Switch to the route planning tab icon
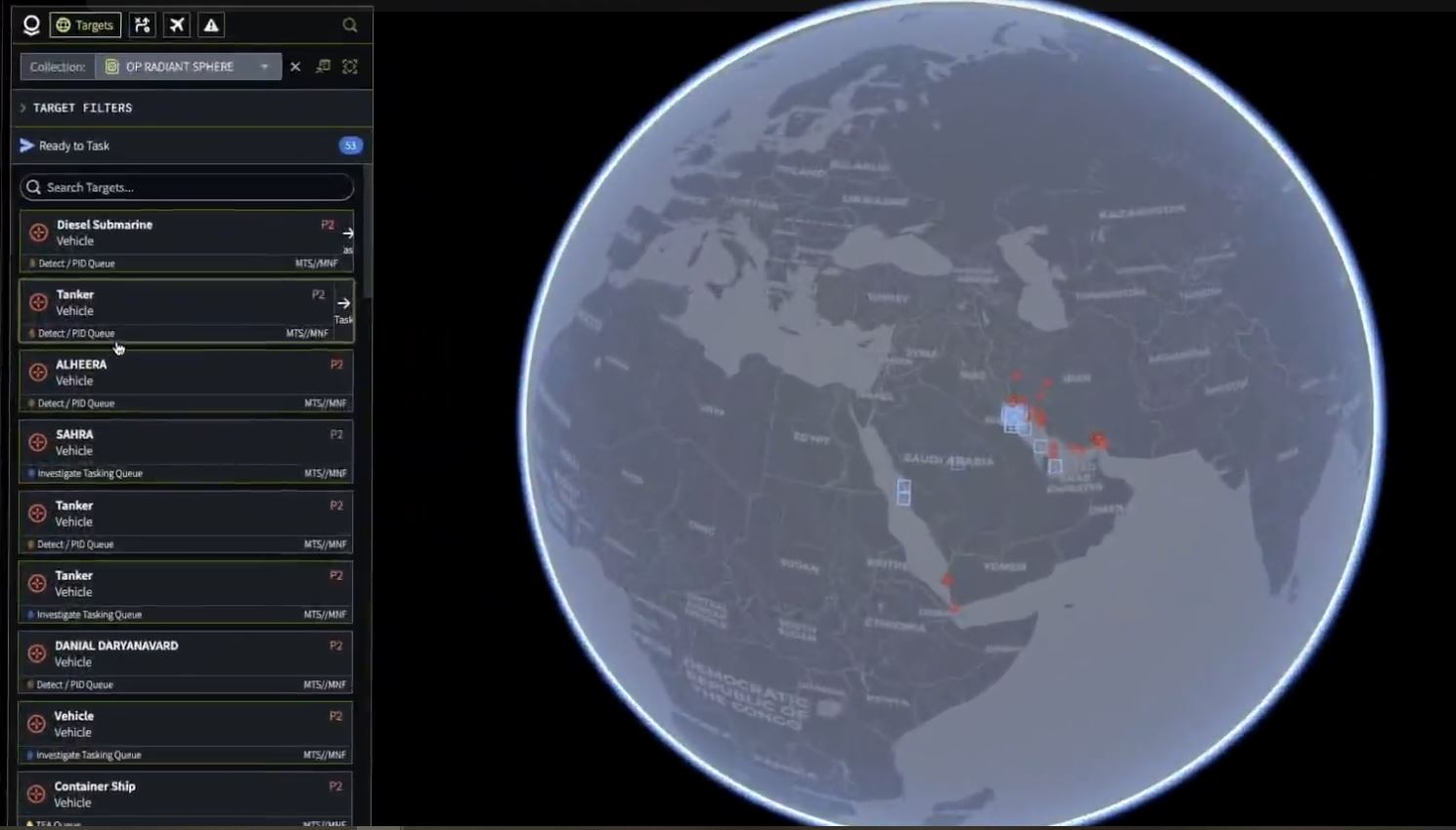Screen dimensions: 1456x830 pos(143,25)
